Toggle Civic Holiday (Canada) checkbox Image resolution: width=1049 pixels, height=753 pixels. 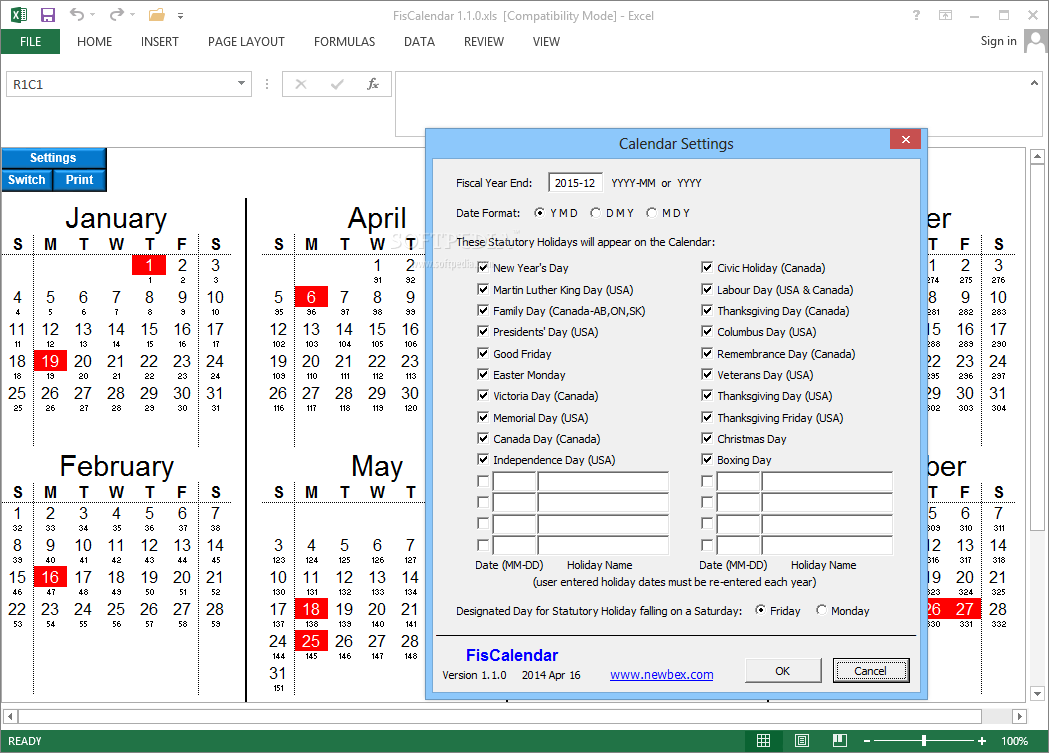(707, 267)
